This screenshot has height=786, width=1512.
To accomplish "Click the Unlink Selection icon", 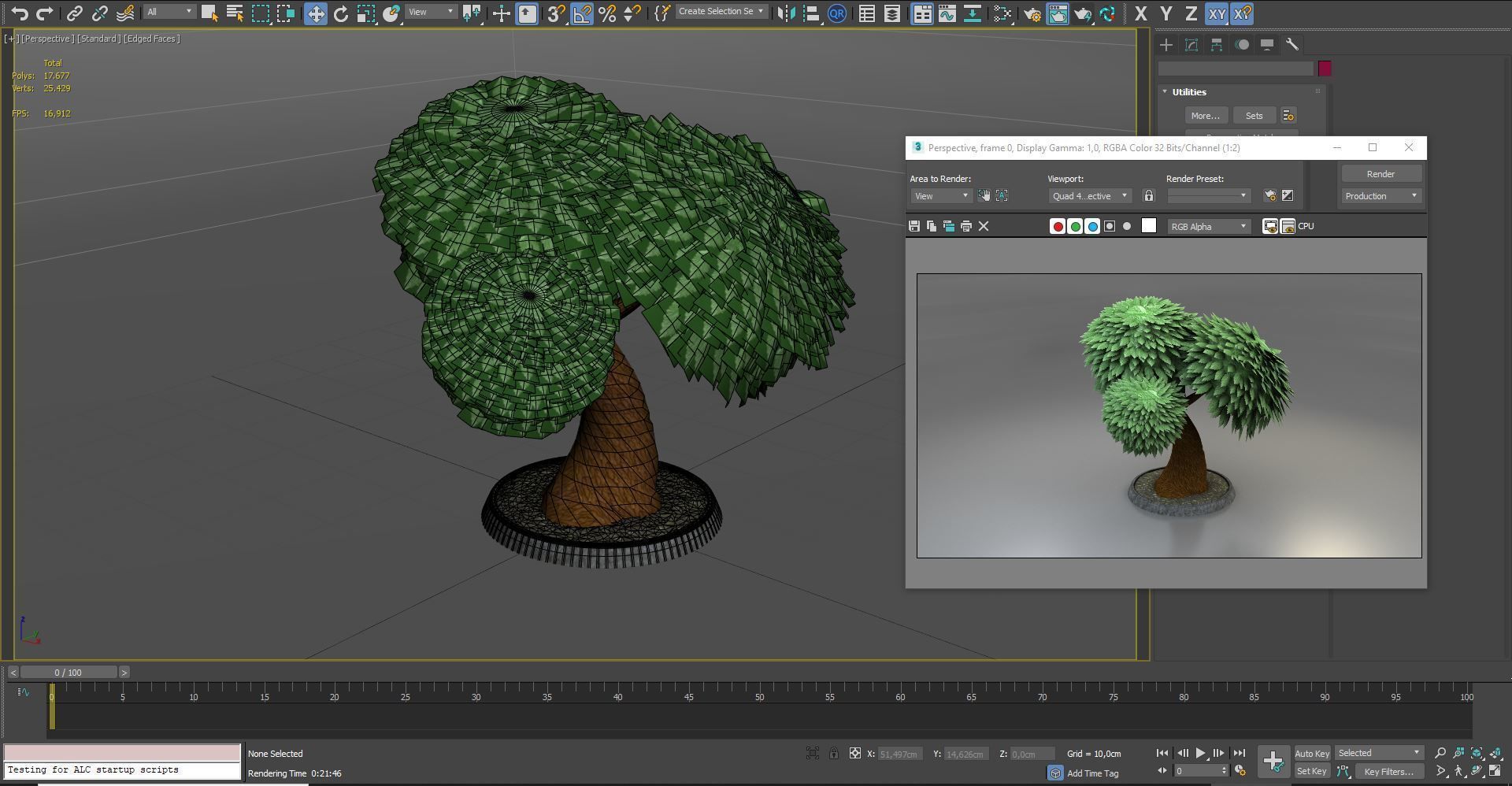I will (99, 13).
